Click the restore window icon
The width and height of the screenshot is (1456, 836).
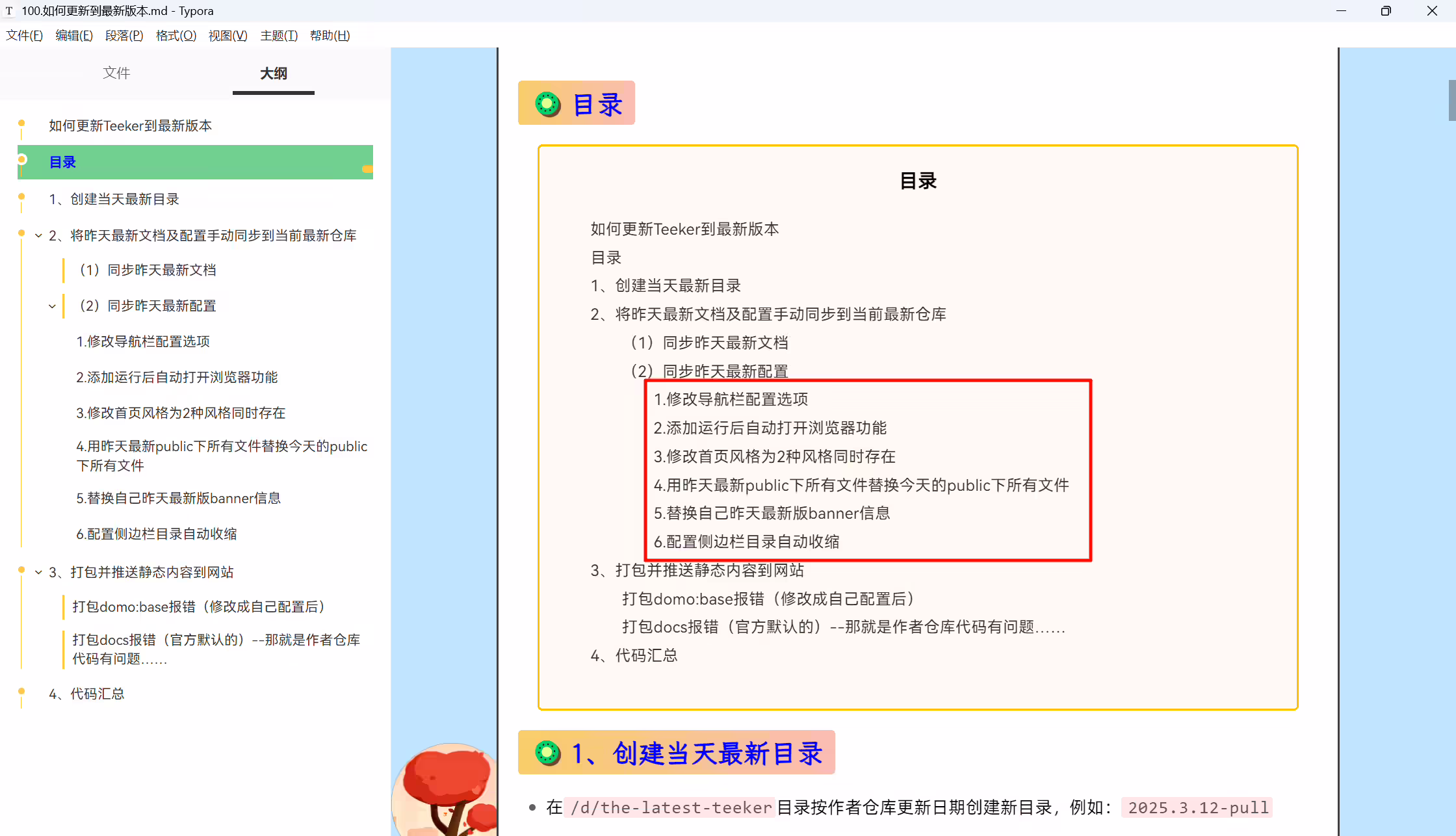tap(1386, 10)
